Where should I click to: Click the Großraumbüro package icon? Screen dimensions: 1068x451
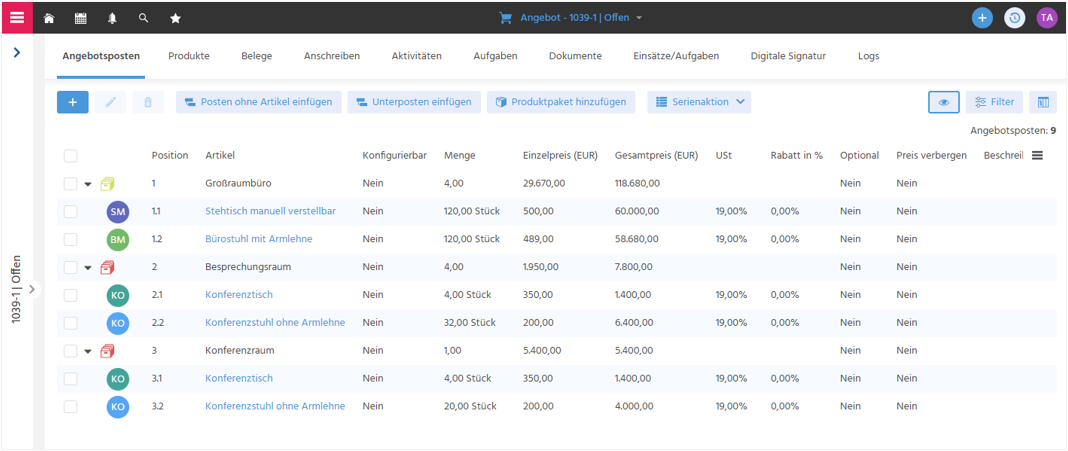pyautogui.click(x=107, y=183)
